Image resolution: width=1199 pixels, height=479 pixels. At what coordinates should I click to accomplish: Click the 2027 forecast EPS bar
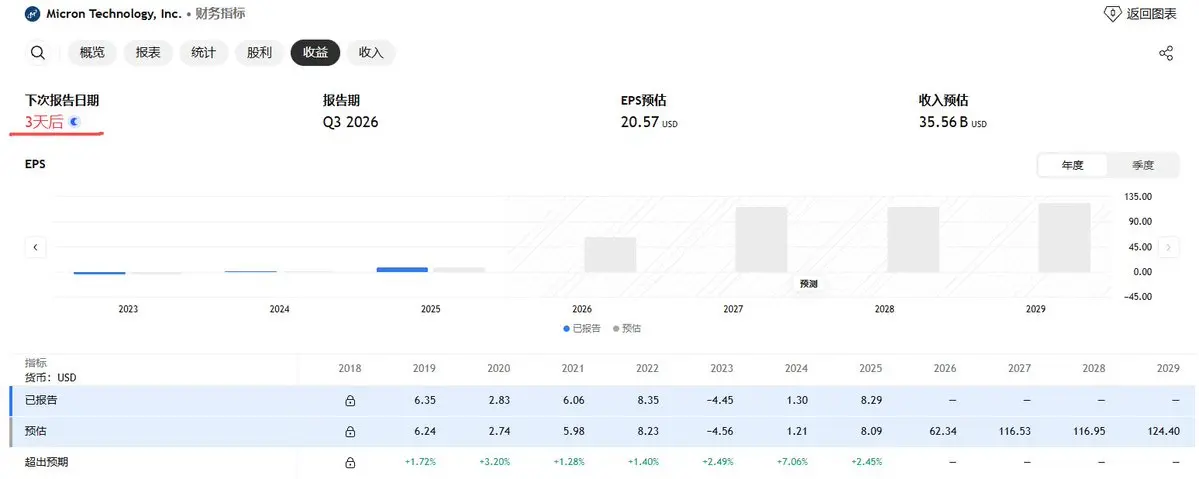coord(761,240)
